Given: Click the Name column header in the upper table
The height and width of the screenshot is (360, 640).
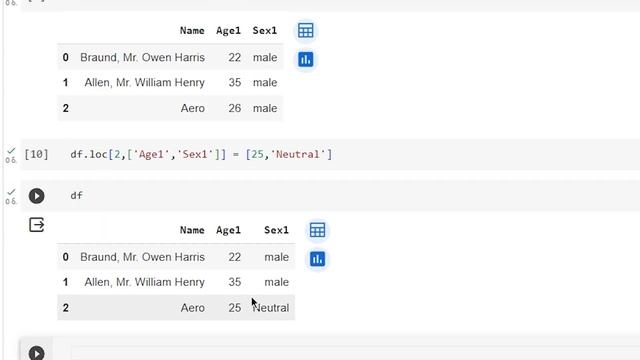Looking at the screenshot, I should point(192,31).
